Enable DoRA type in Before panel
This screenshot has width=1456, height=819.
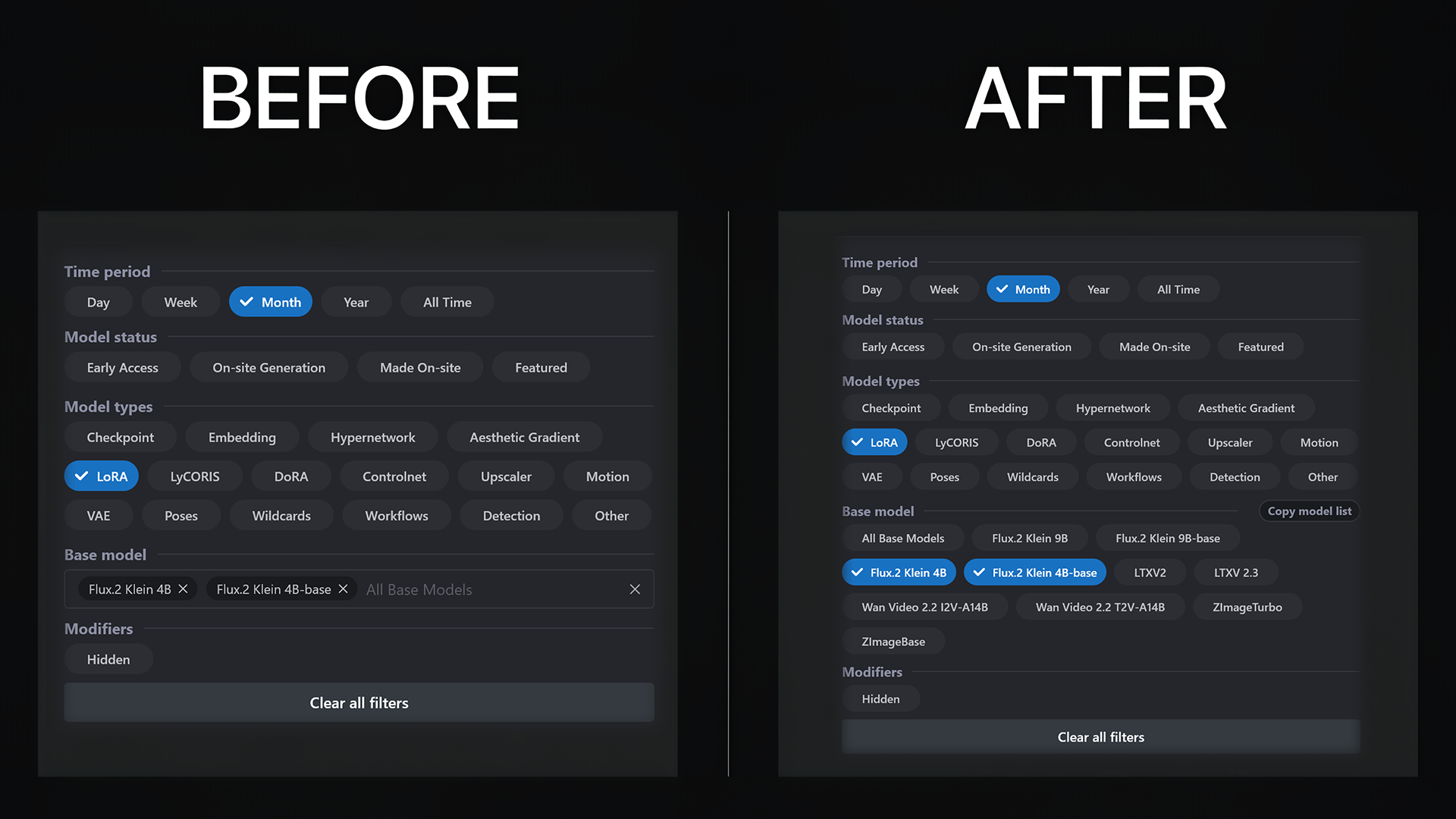tap(291, 476)
